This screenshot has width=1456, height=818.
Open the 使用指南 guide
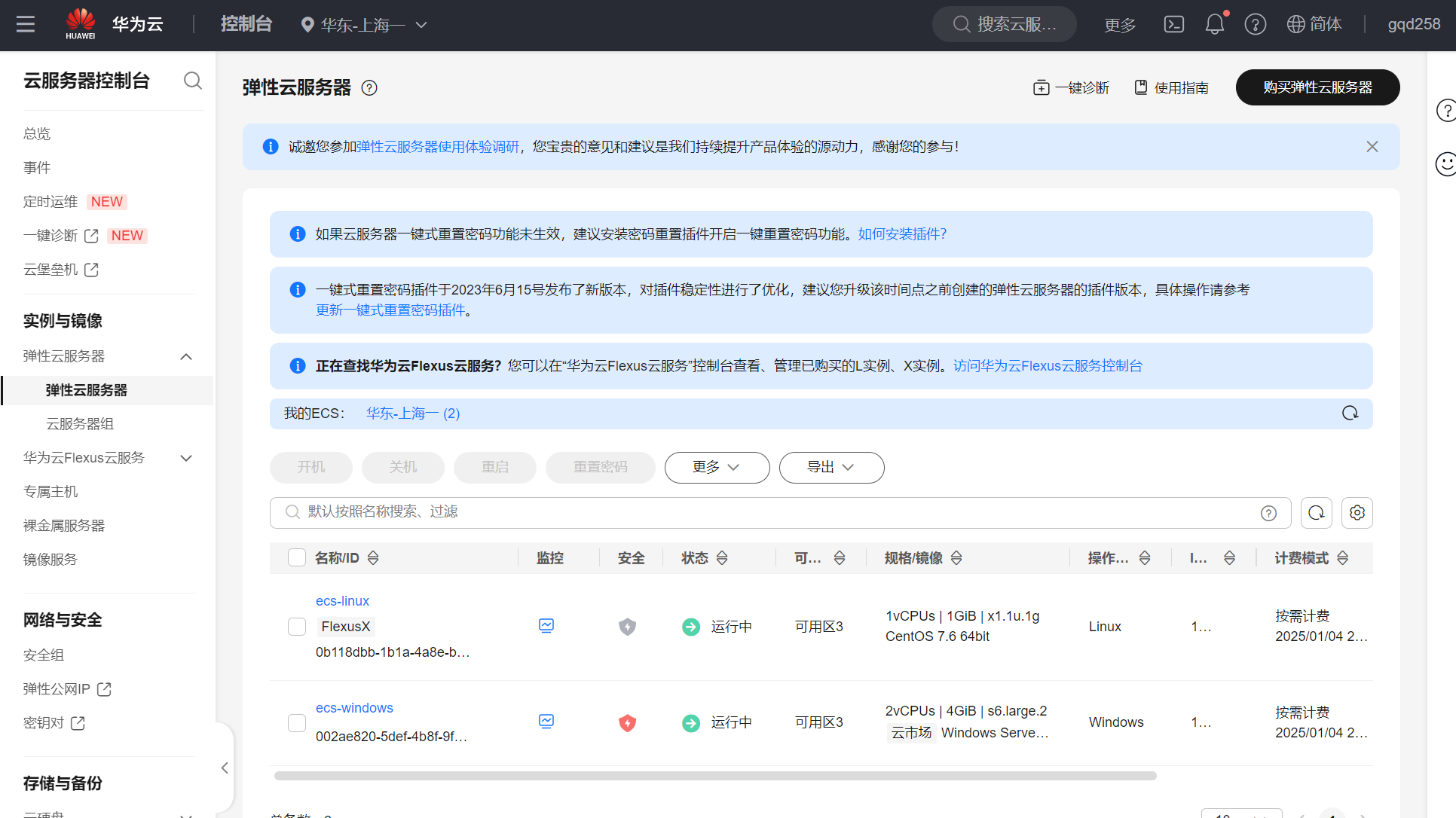click(x=1171, y=88)
